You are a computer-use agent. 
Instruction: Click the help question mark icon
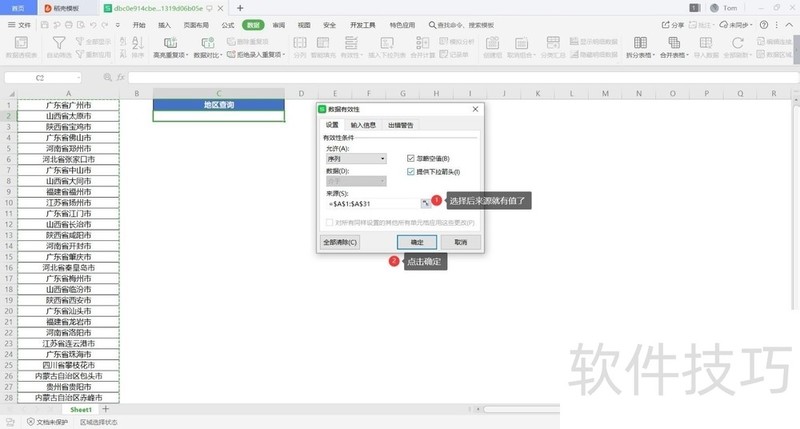[764, 24]
